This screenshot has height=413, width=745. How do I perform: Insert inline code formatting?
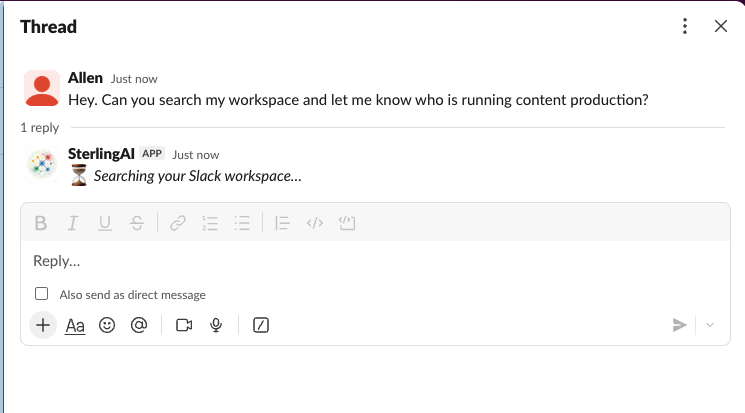(x=315, y=223)
